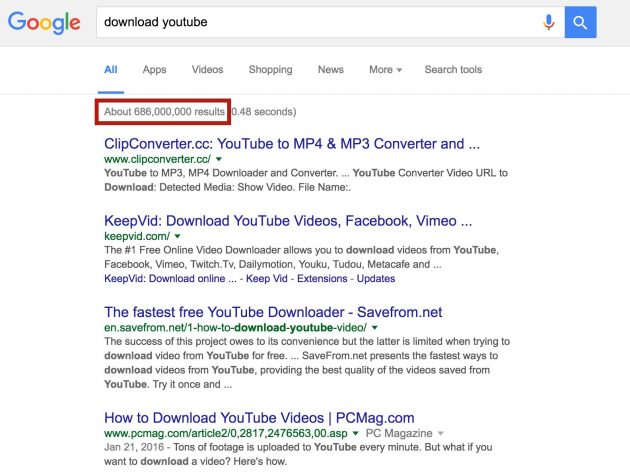Viewport: 630px width, 476px height.
Task: Open the Updates sitelink under KeepVid
Action: 376,278
